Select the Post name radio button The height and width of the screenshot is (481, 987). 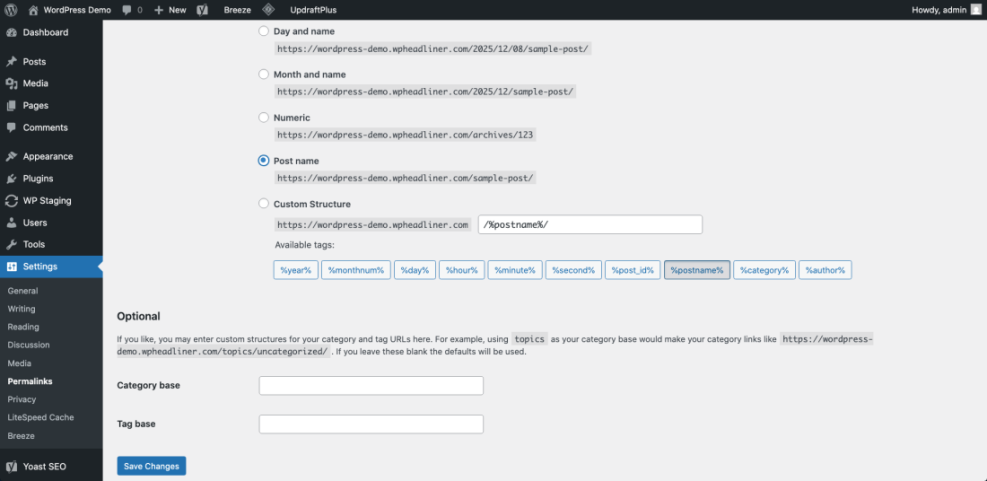[264, 161]
